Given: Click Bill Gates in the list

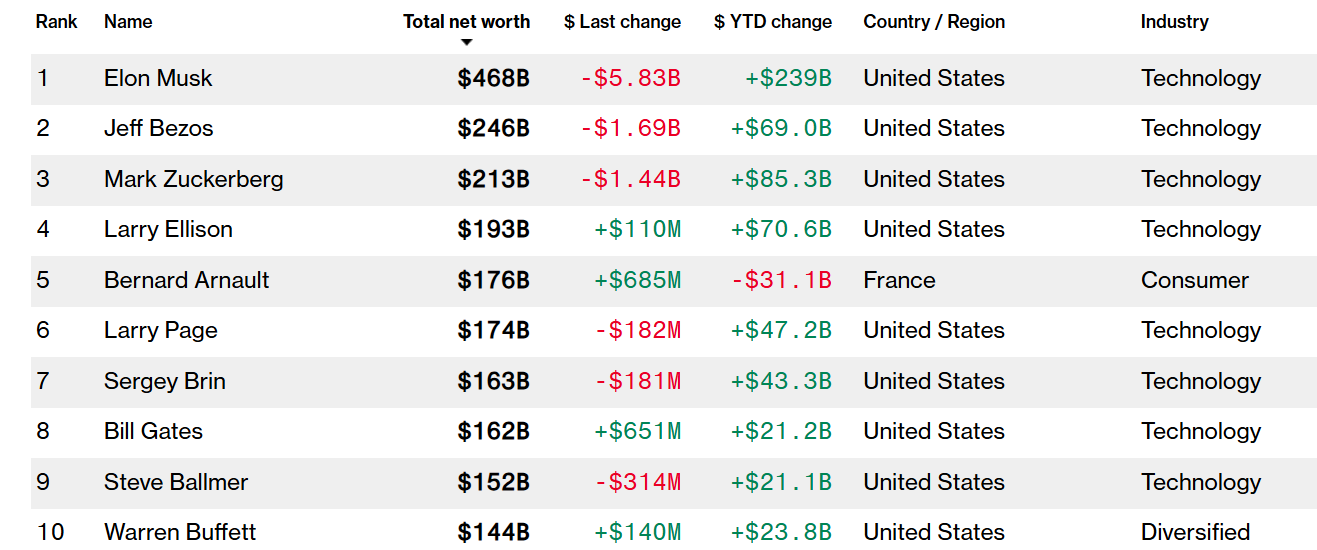Looking at the screenshot, I should (153, 431).
